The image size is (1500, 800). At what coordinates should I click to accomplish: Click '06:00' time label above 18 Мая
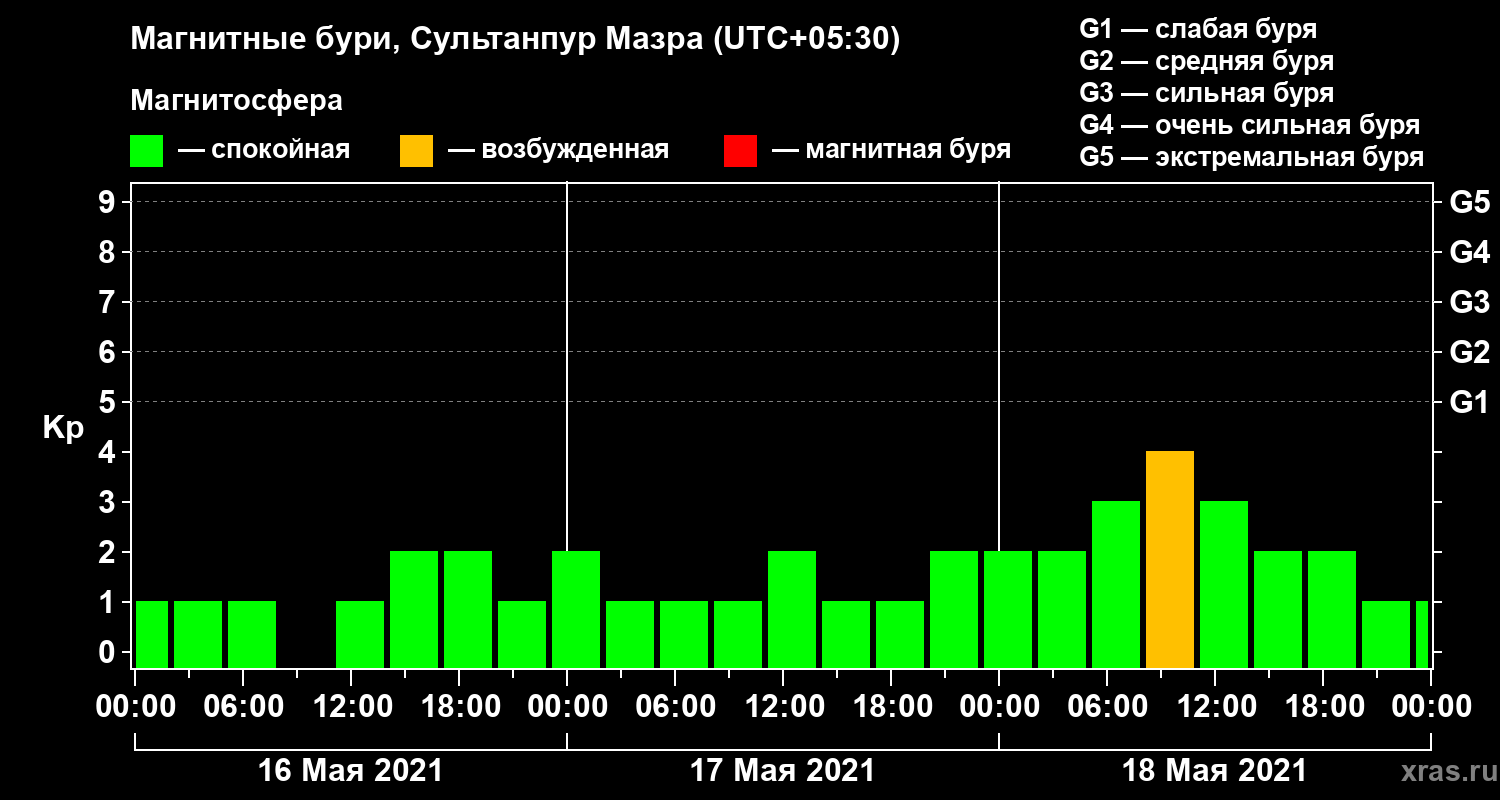click(x=1107, y=707)
